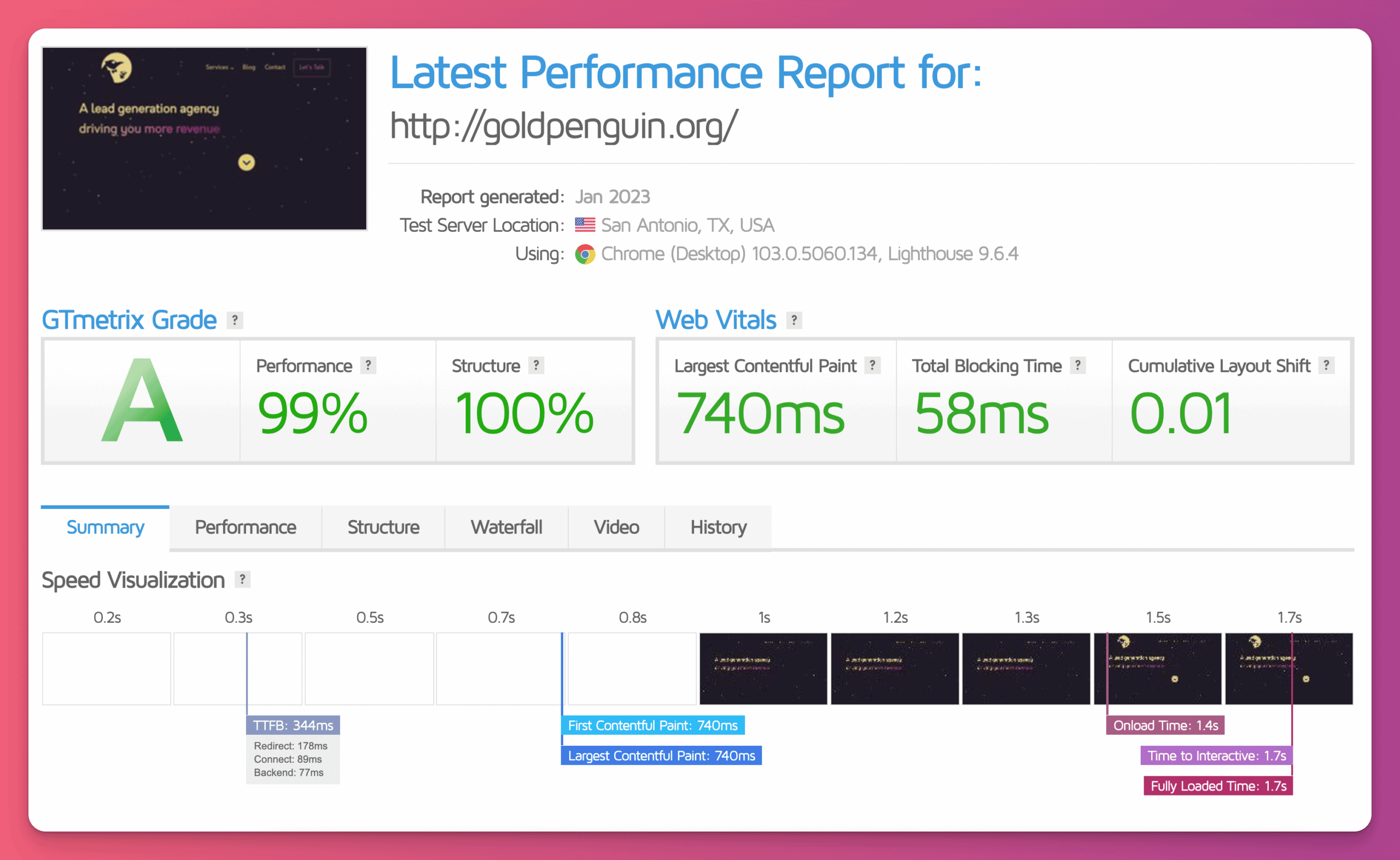The width and height of the screenshot is (1400, 860).
Task: Click the 1.7s filmstrip frame
Action: tap(1289, 668)
